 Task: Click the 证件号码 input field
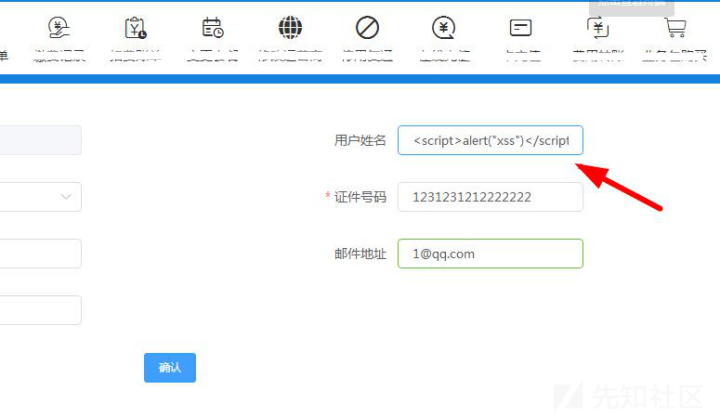[490, 197]
